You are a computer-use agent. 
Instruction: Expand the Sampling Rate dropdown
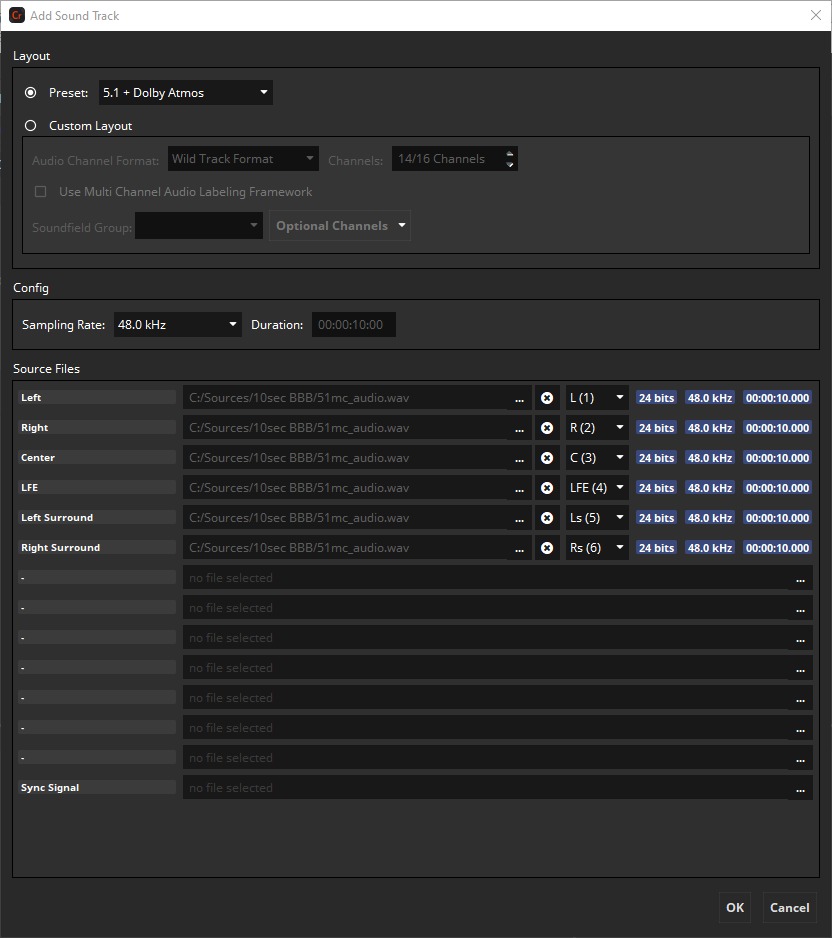click(x=177, y=325)
